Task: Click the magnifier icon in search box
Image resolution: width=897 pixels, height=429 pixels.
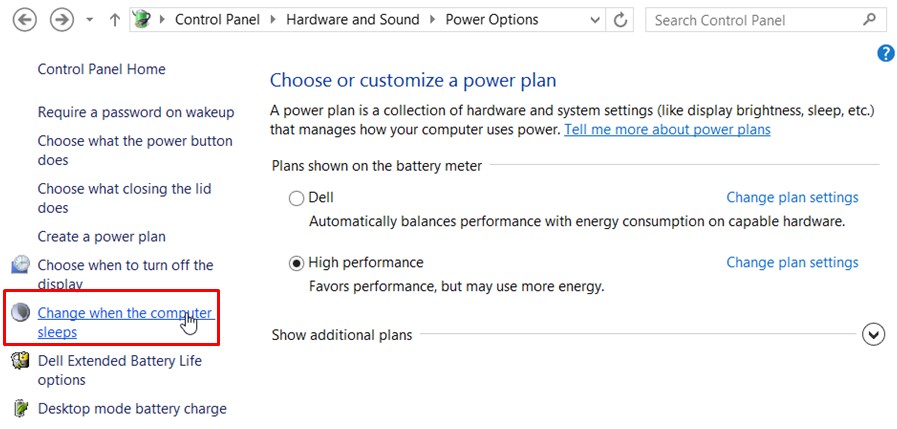Action: pyautogui.click(x=868, y=20)
